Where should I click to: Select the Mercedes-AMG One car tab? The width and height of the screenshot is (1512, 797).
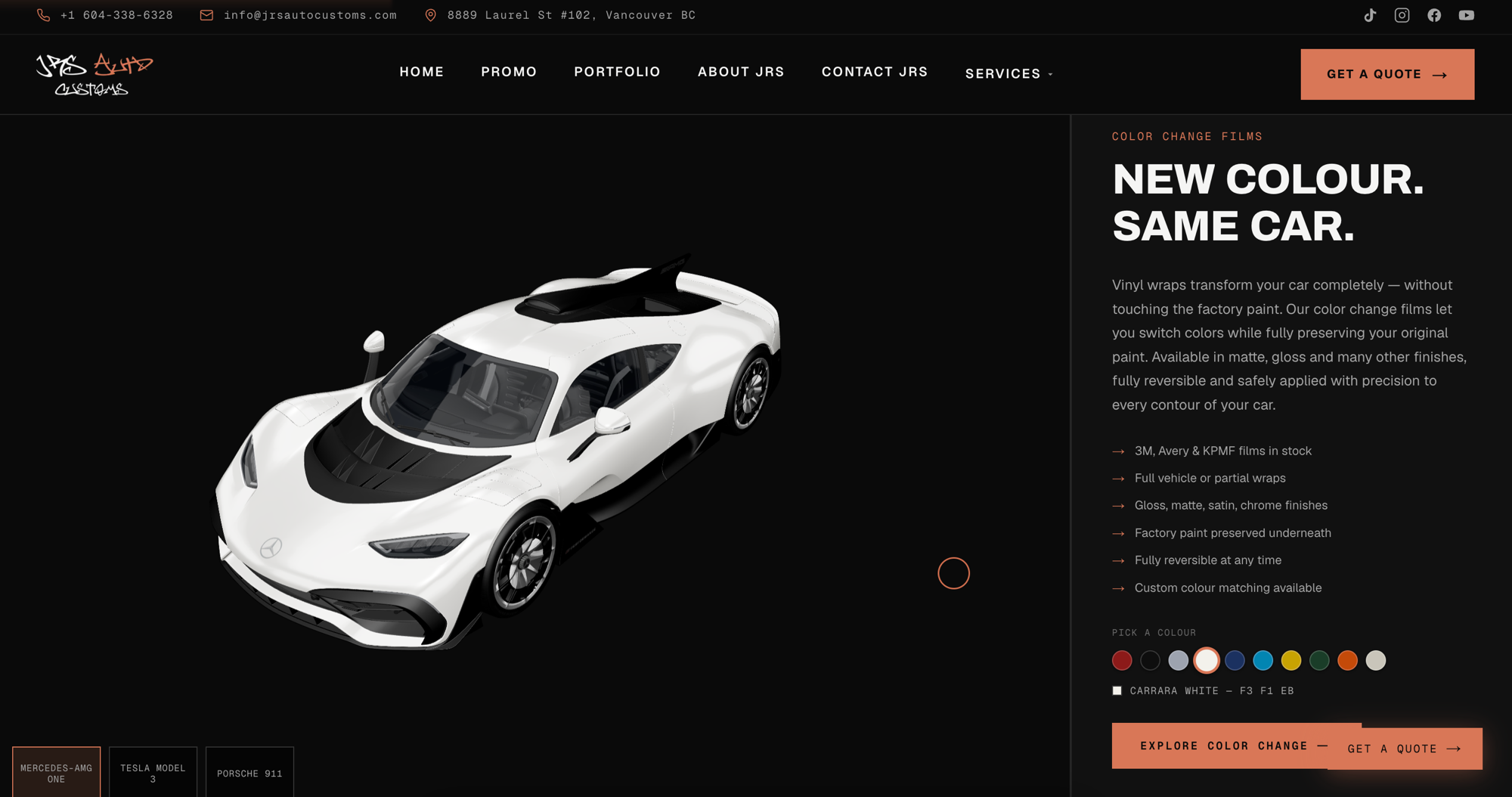(57, 772)
